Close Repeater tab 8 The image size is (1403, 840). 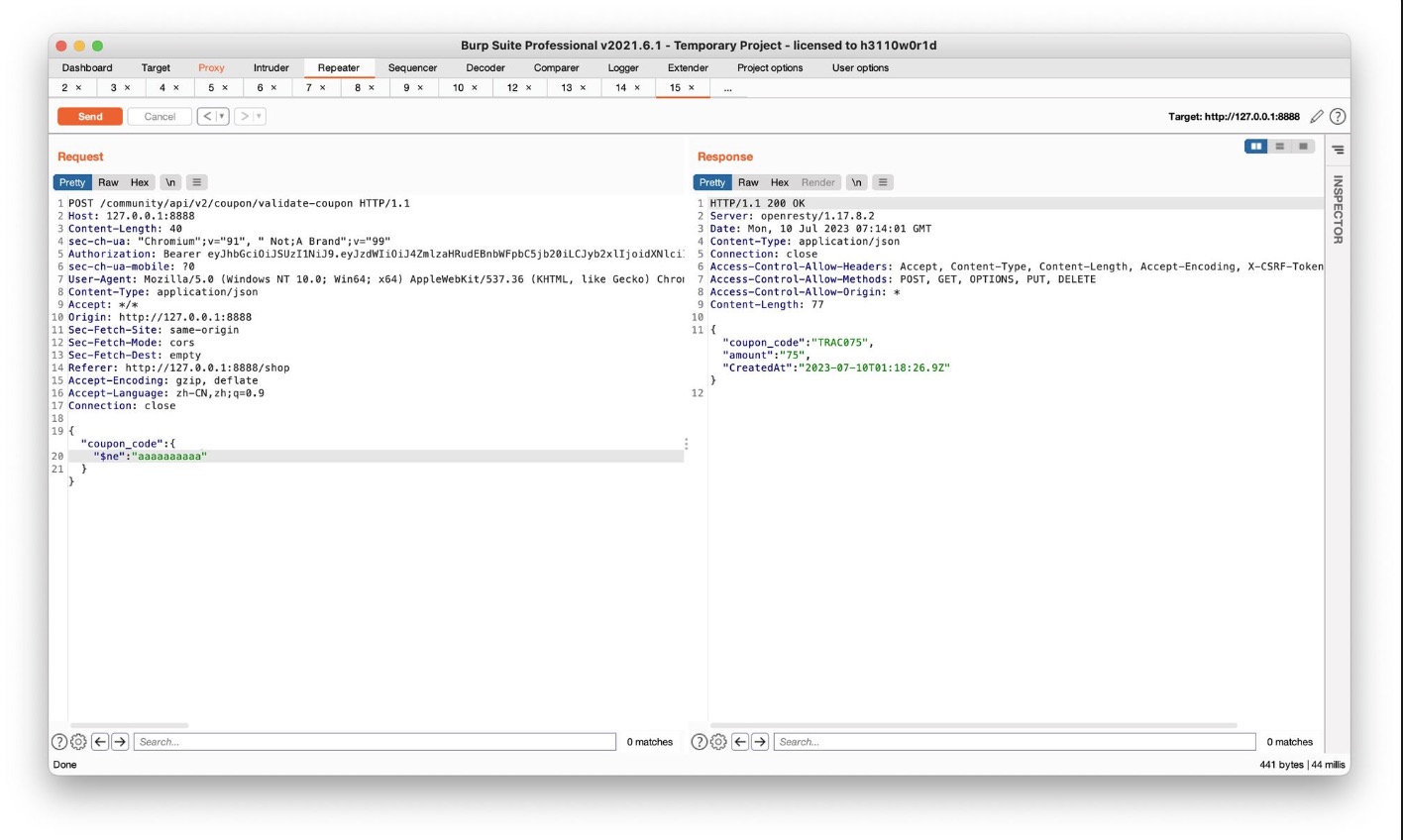pos(372,88)
